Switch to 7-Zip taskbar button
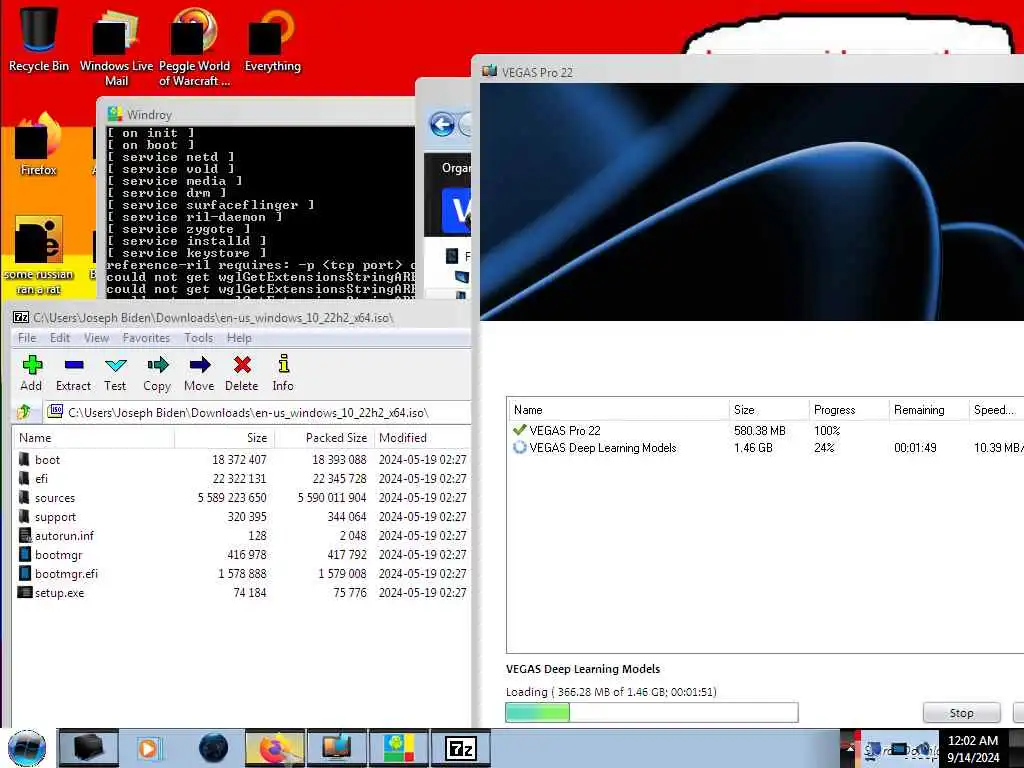The height and width of the screenshot is (768, 1024). point(461,748)
